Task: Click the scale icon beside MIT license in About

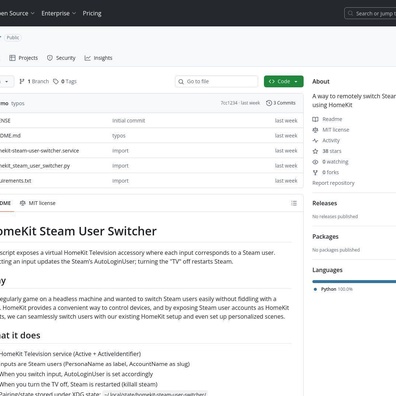Action: point(315,130)
